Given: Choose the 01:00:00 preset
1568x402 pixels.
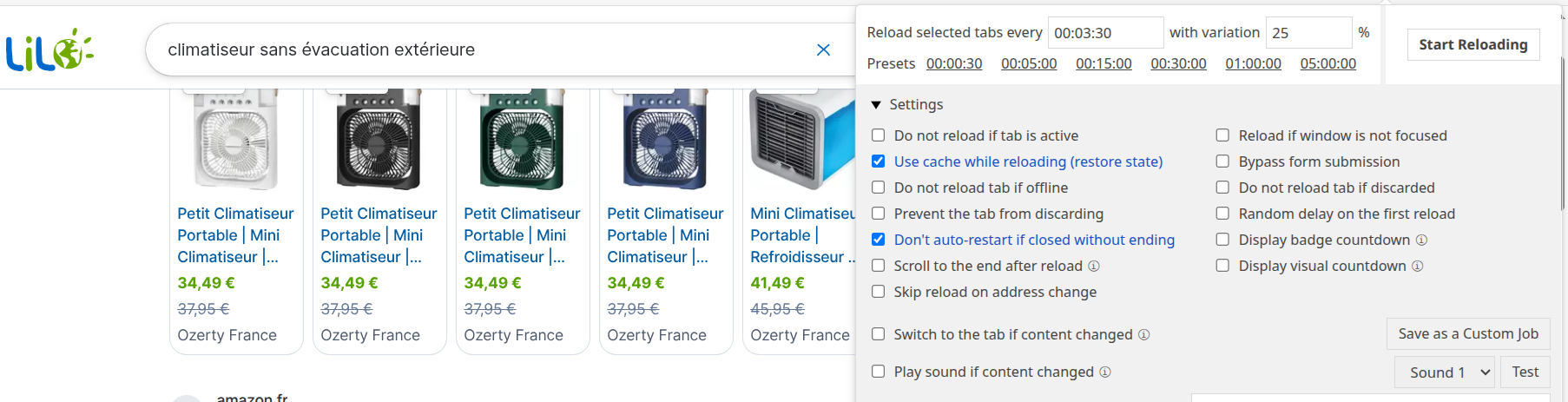Looking at the screenshot, I should [1253, 63].
